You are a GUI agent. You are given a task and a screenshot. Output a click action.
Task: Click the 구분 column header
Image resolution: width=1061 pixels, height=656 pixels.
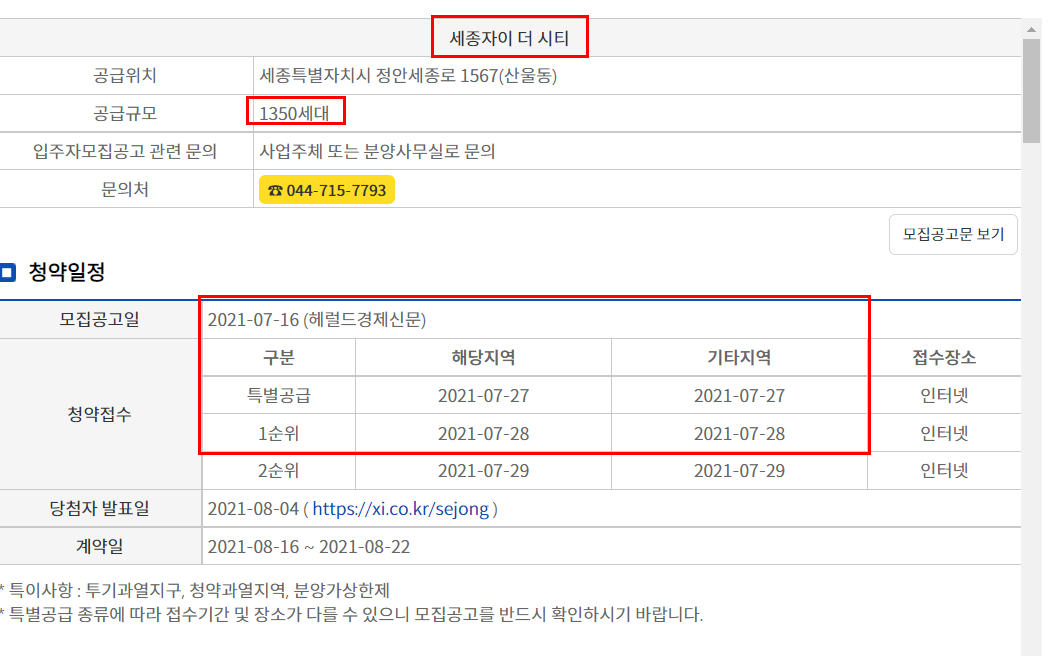[x=279, y=357]
